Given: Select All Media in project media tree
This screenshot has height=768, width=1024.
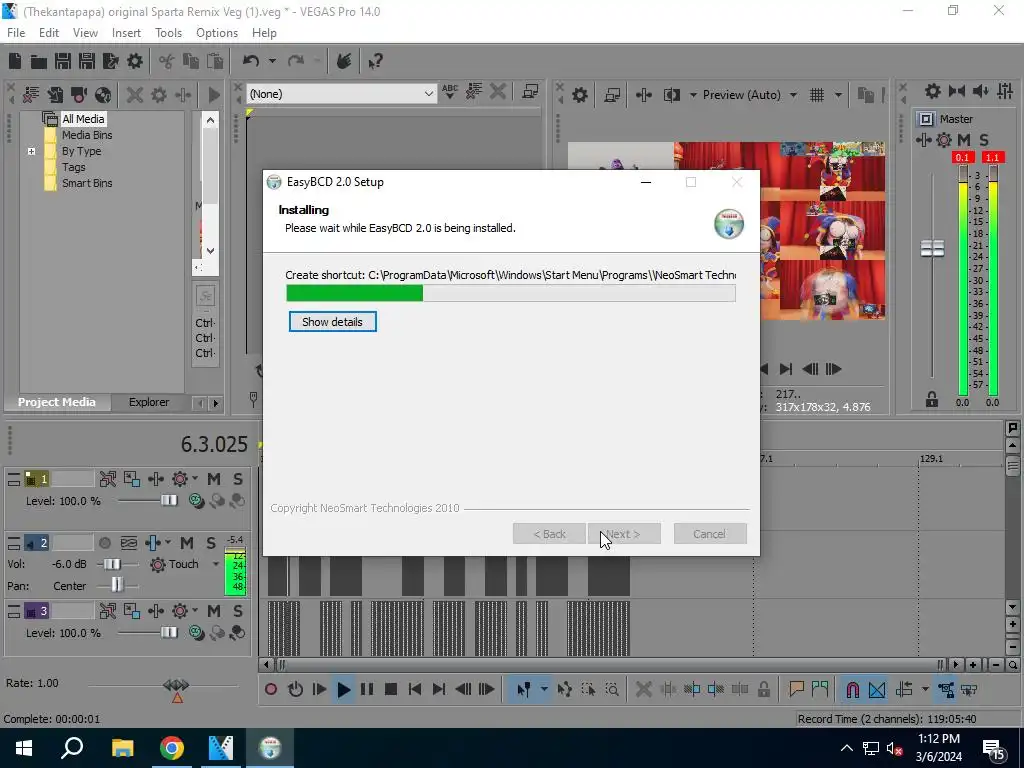Looking at the screenshot, I should (x=83, y=119).
